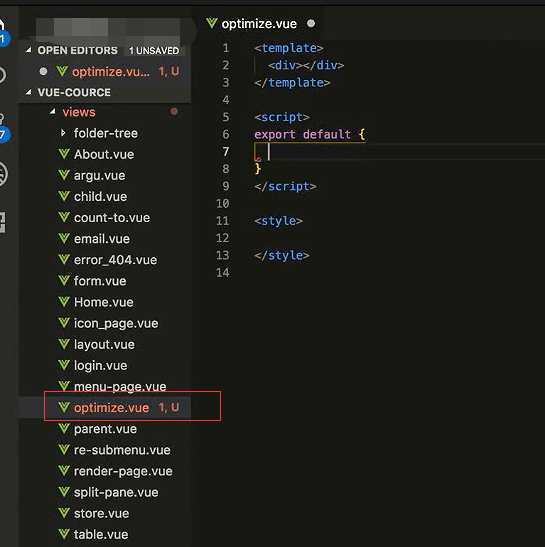Place cursor on the <template> opening tag
Viewport: 545px width, 547px height.
(289, 48)
